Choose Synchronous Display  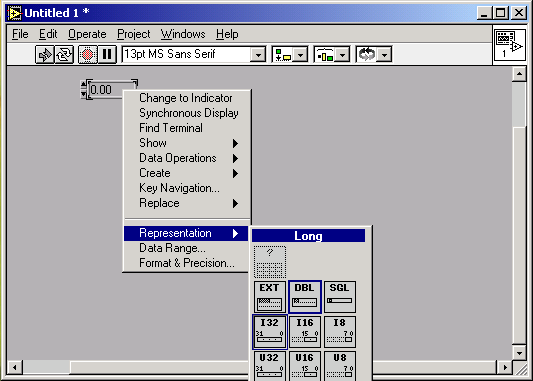point(187,113)
